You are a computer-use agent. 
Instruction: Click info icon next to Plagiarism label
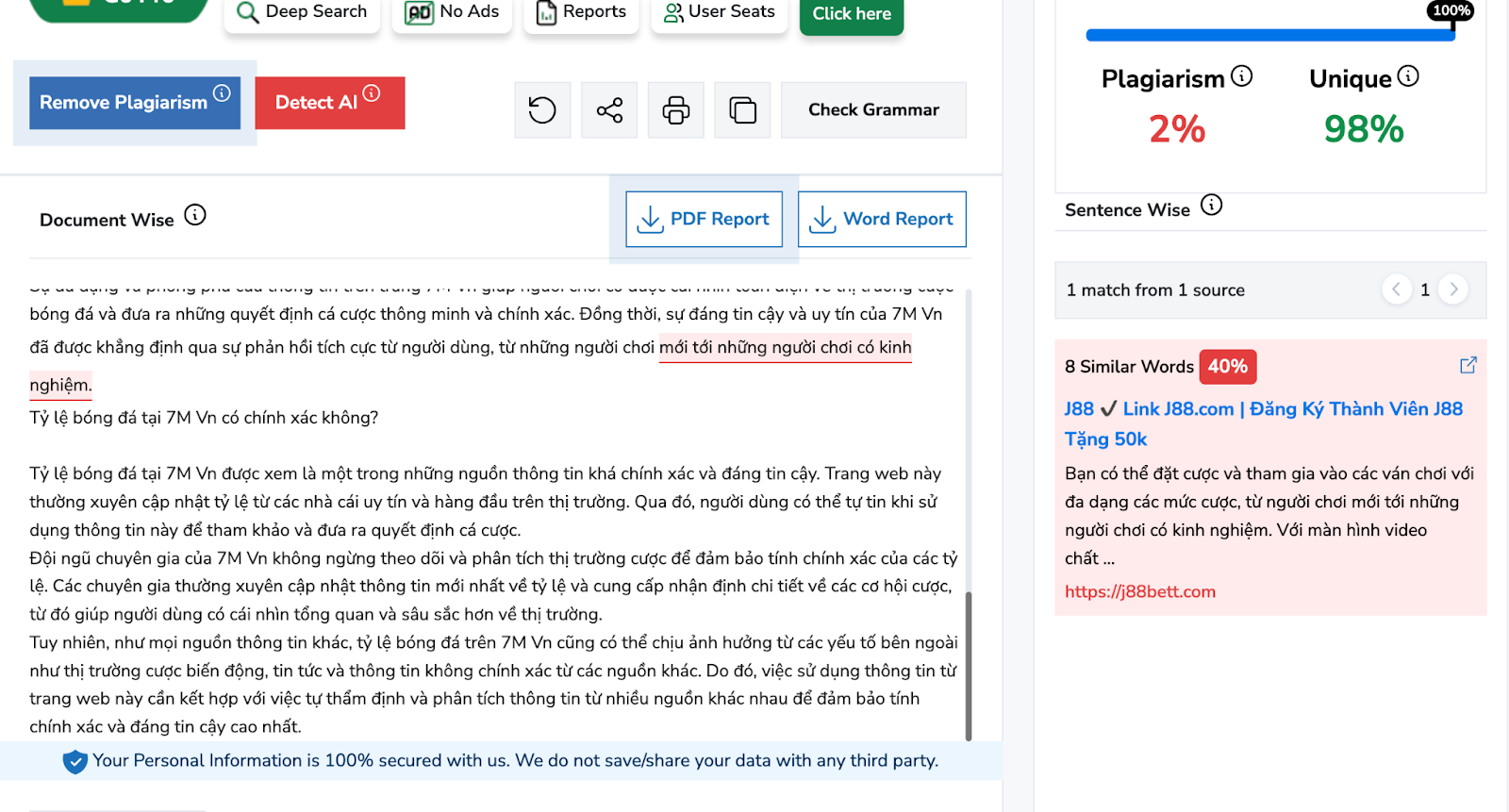click(1242, 75)
